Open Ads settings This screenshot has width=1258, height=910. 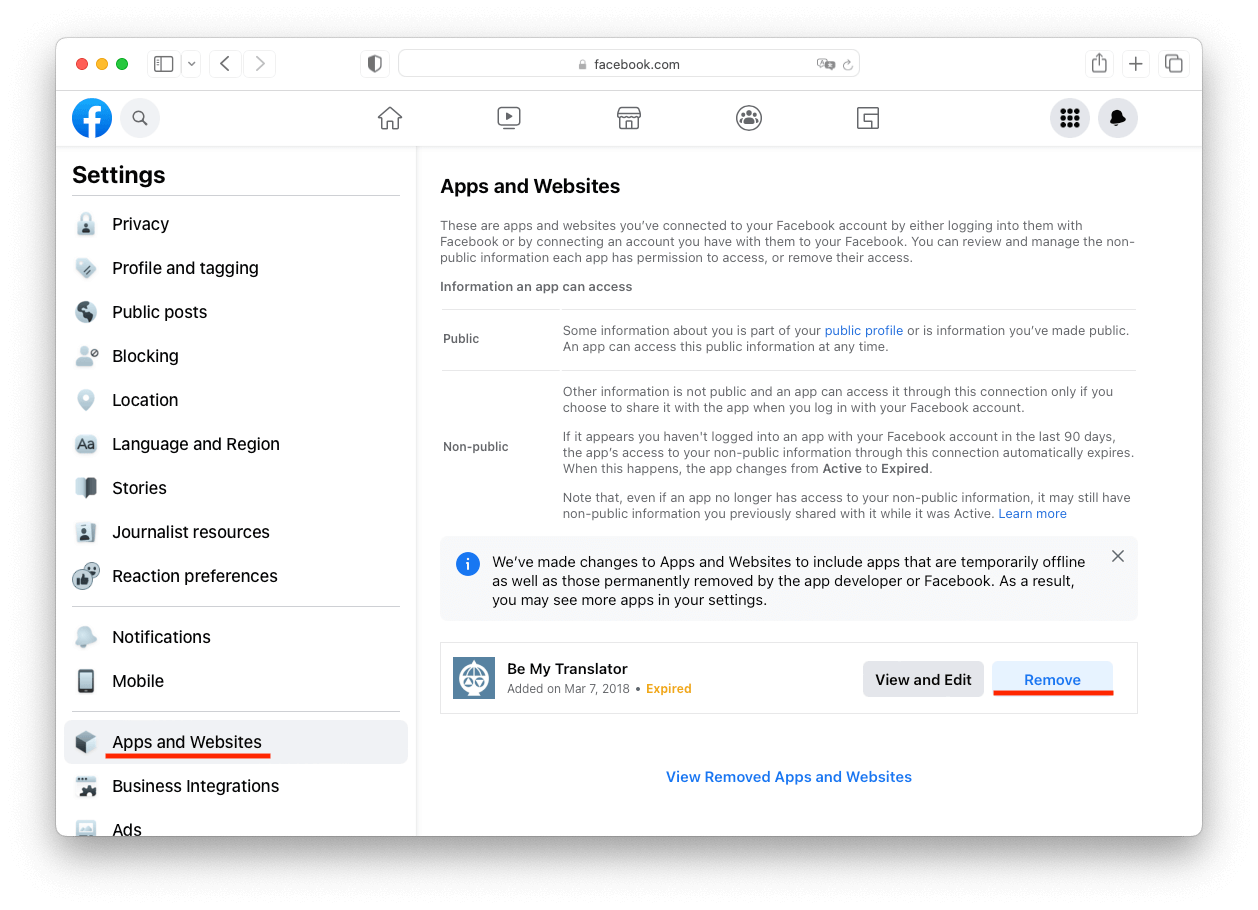pos(236,826)
